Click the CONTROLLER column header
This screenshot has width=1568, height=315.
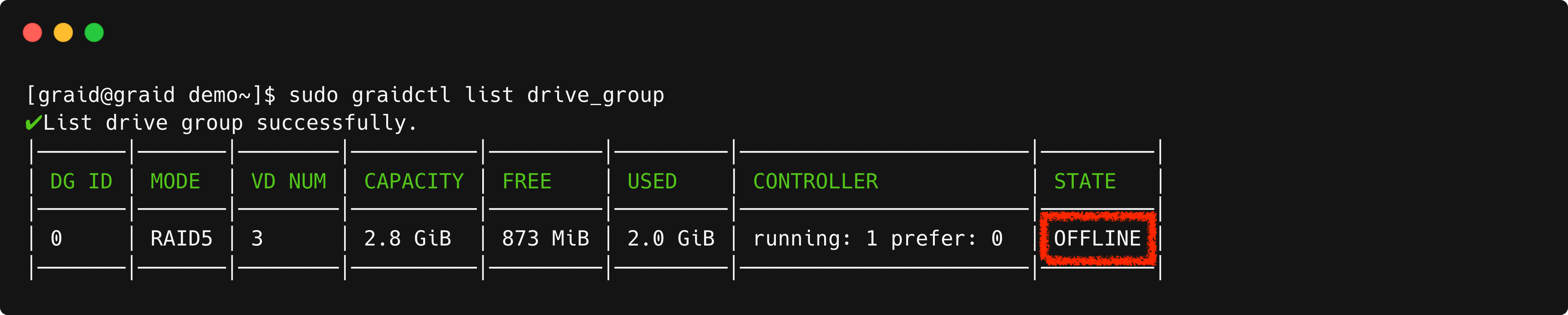(816, 181)
